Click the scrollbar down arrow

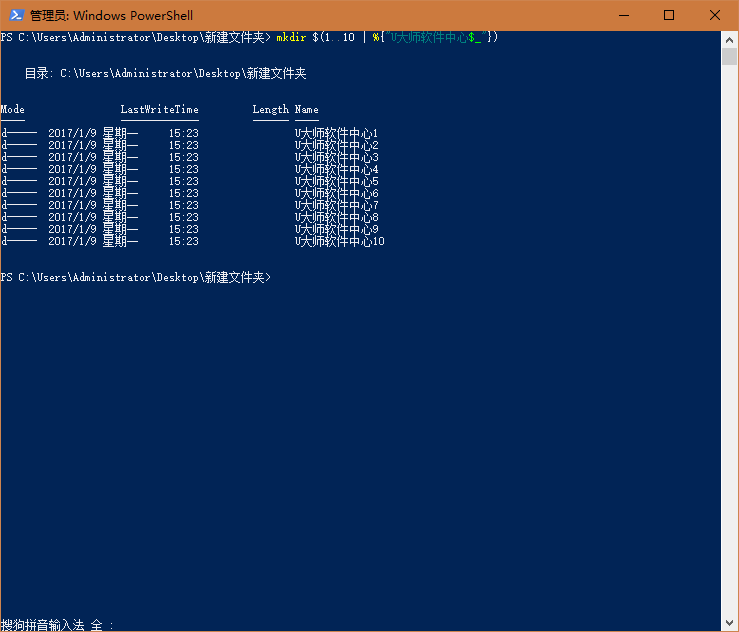(730, 623)
